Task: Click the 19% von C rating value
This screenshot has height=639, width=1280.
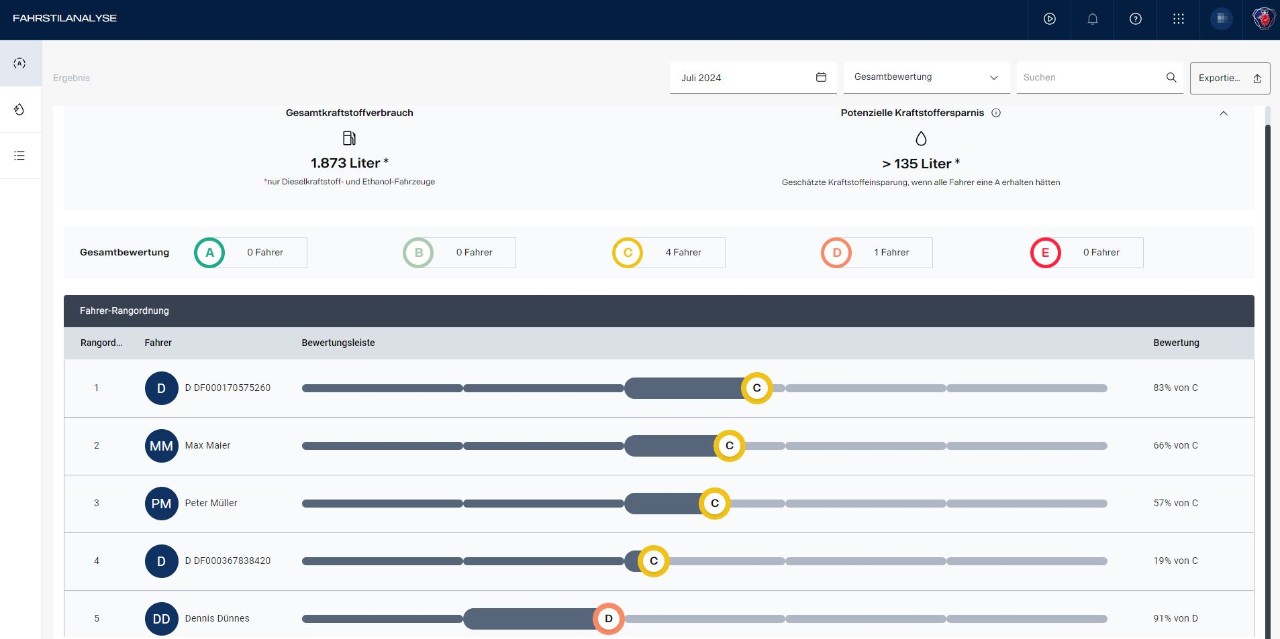Action: [1175, 561]
